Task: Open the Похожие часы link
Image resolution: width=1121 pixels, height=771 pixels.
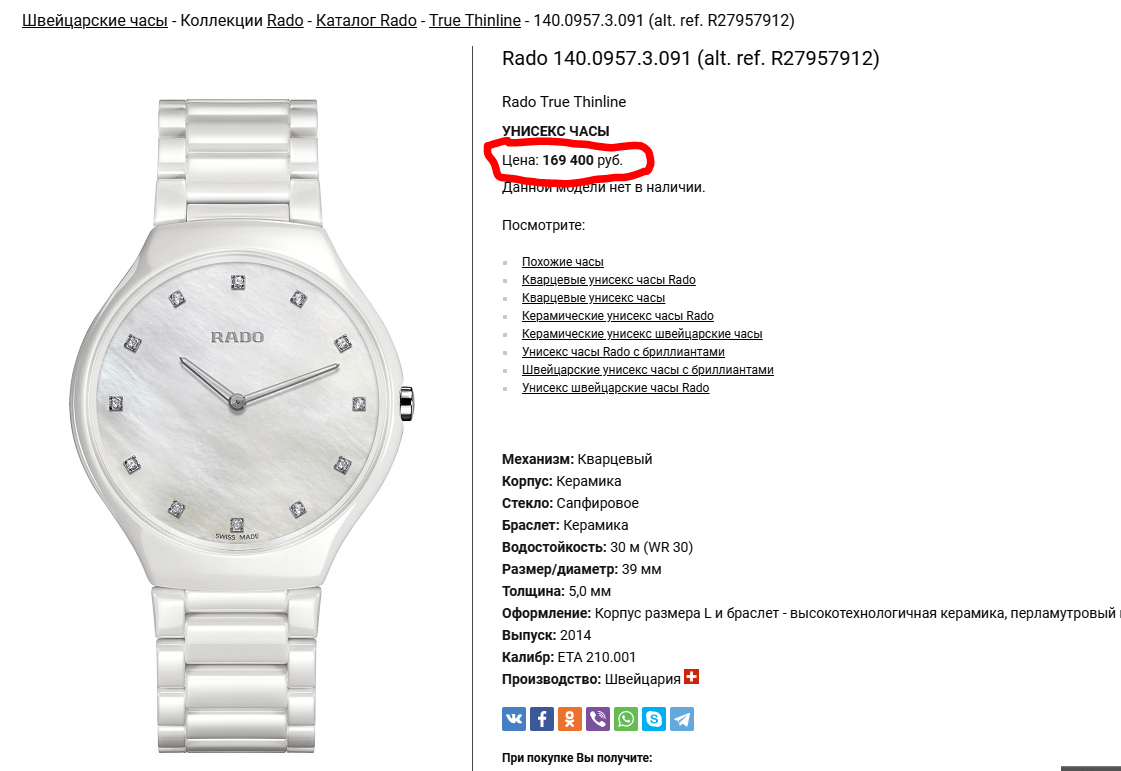Action: click(563, 262)
